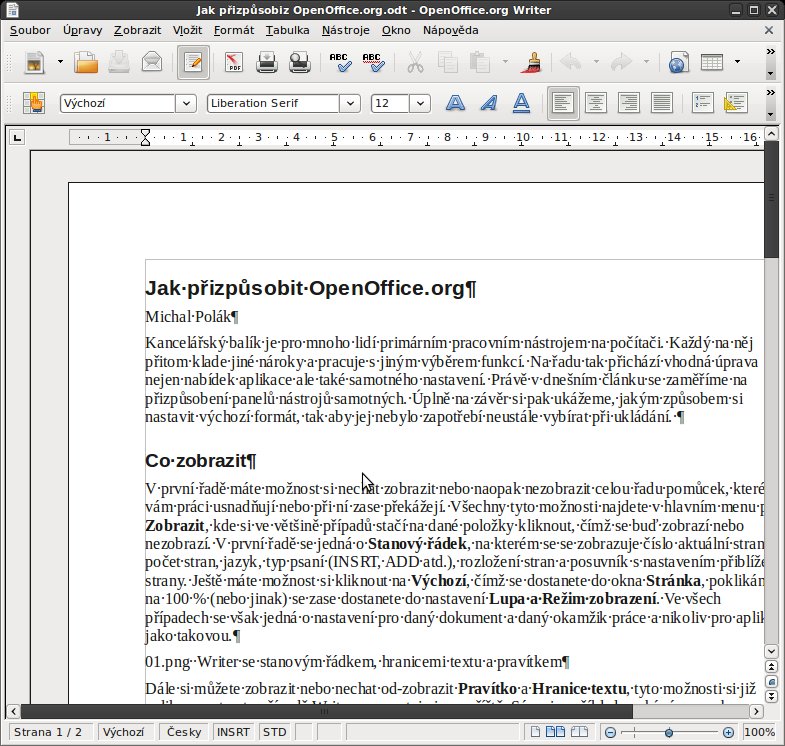Toggle Italic formatting icon

pos(488,103)
